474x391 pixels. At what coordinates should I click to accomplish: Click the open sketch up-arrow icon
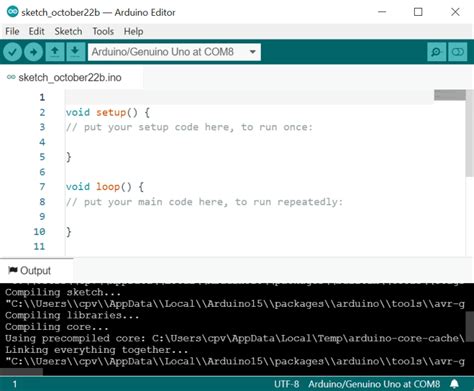tap(55, 52)
